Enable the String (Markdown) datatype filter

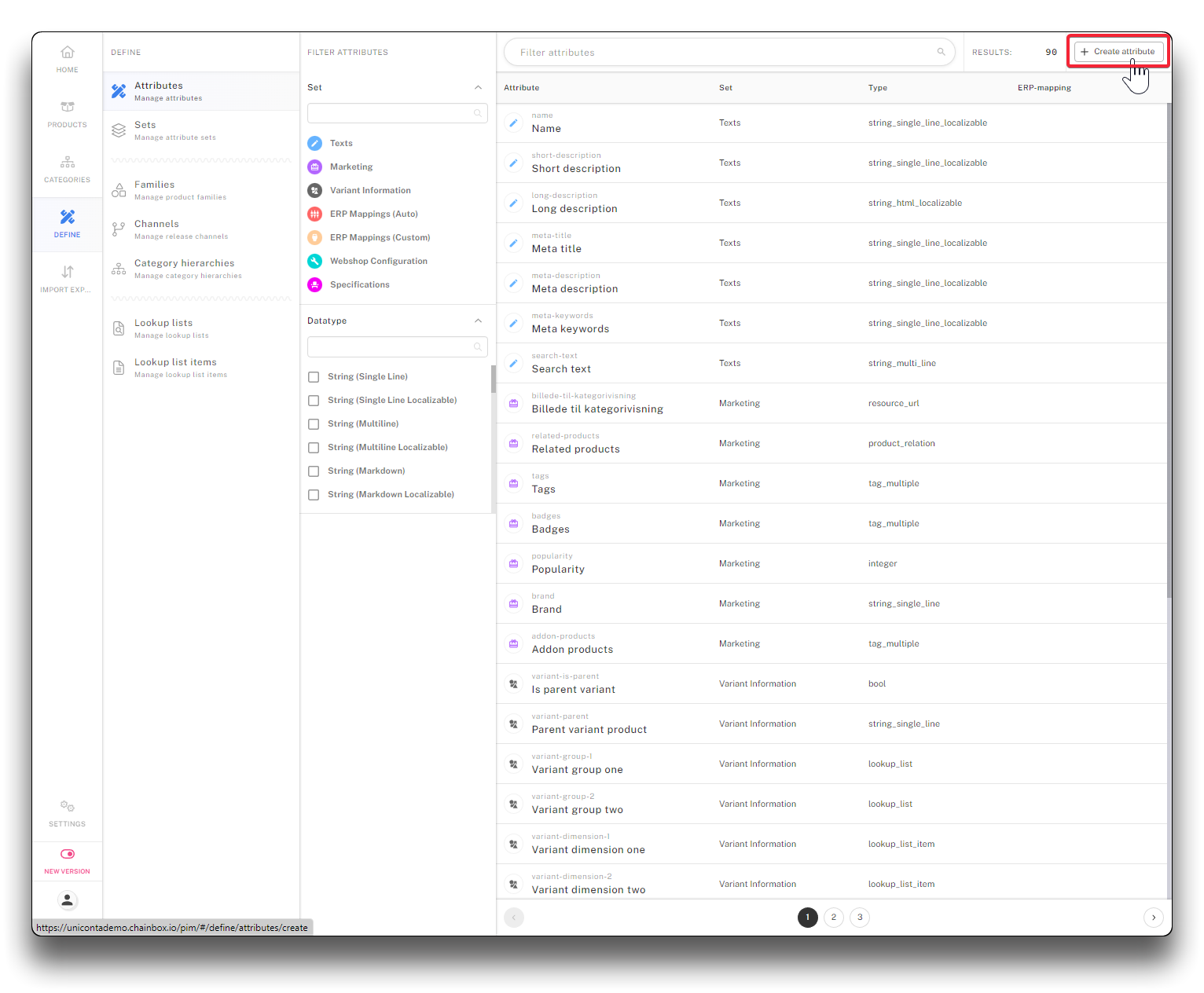click(x=314, y=471)
